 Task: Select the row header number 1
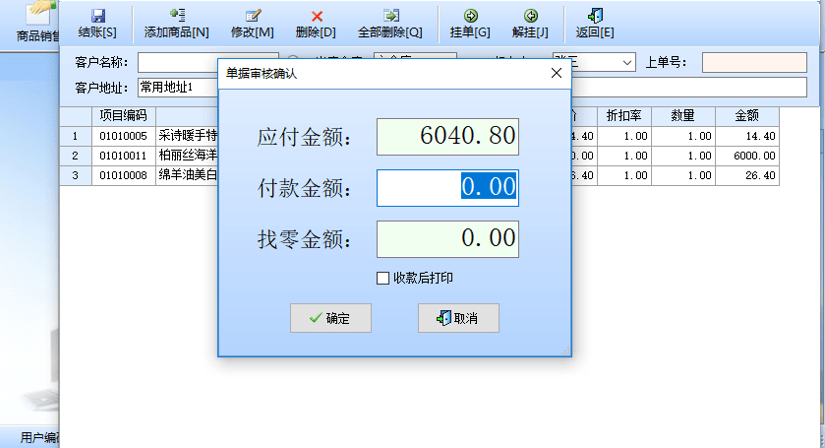click(76, 136)
